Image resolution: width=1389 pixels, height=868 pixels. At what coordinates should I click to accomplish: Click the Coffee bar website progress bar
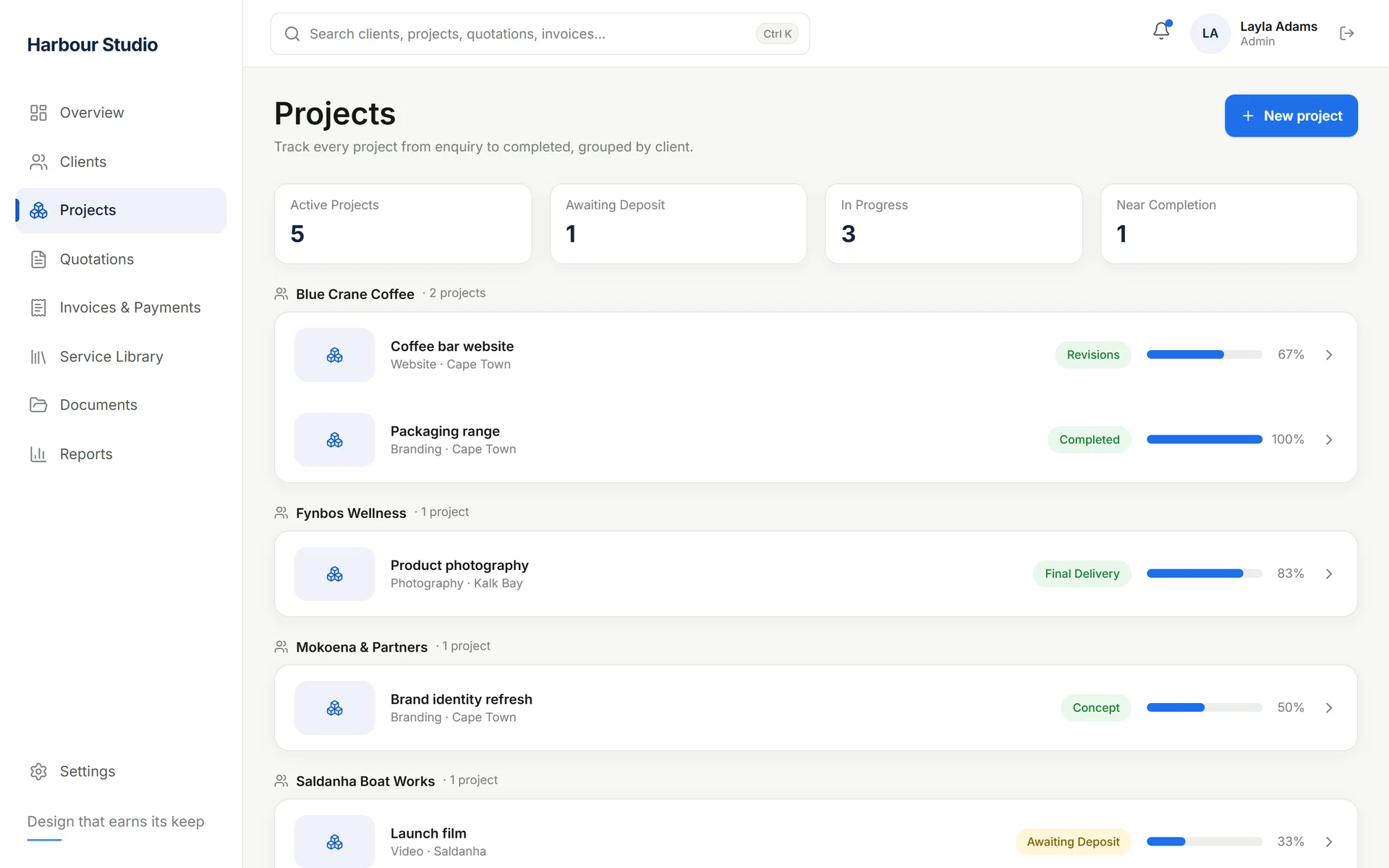click(1205, 355)
